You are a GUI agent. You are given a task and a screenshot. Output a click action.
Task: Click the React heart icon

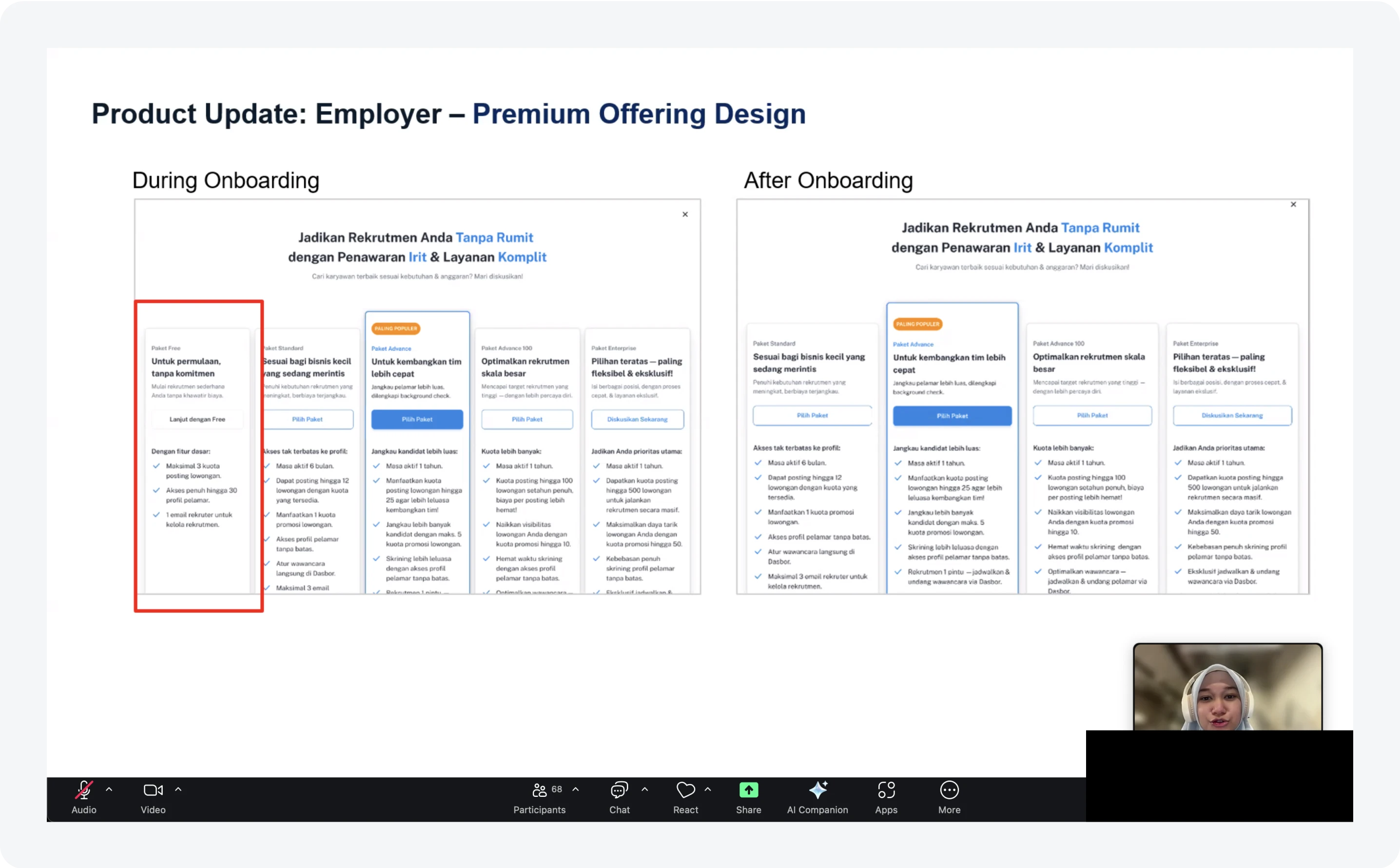(685, 791)
